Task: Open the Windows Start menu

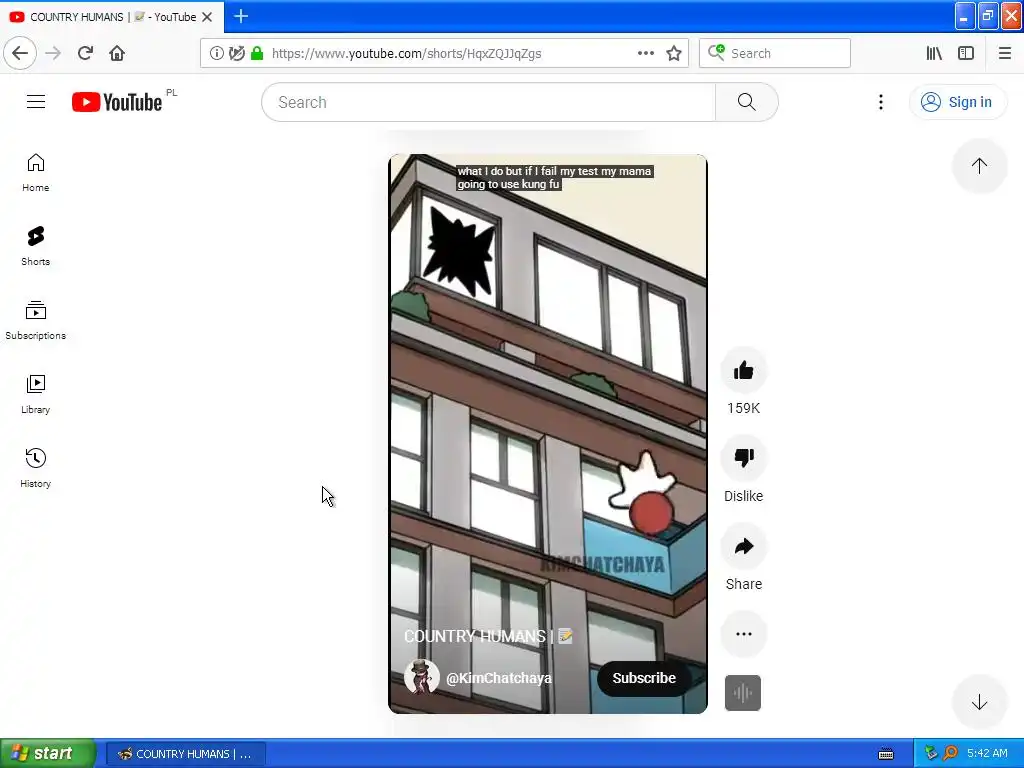Action: (x=47, y=753)
